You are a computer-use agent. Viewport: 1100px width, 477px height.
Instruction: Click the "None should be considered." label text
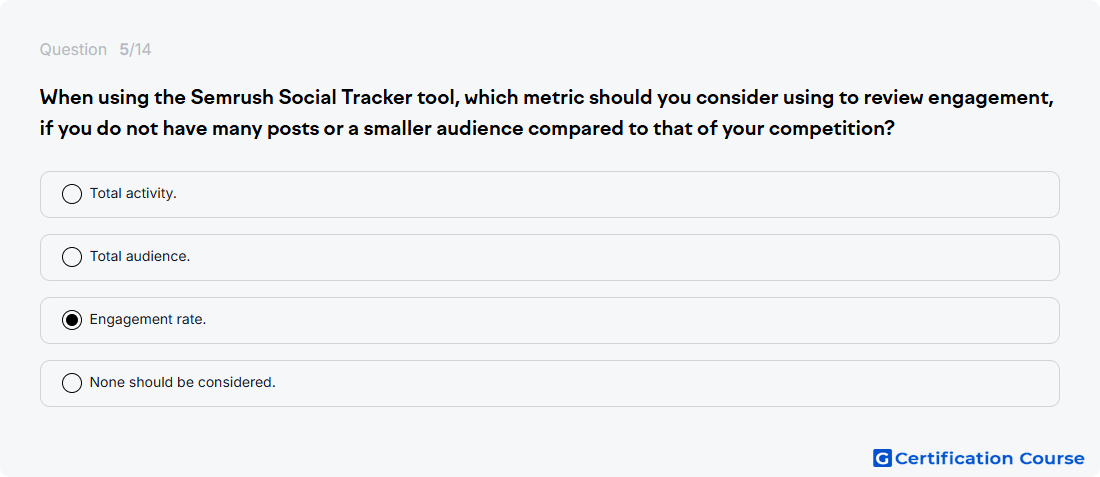pyautogui.click(x=183, y=382)
